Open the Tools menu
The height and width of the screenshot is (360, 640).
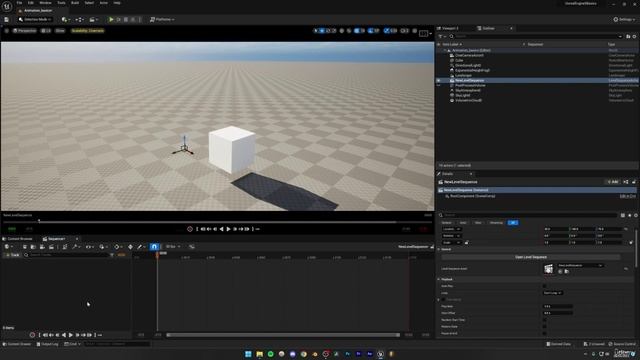point(61,3)
